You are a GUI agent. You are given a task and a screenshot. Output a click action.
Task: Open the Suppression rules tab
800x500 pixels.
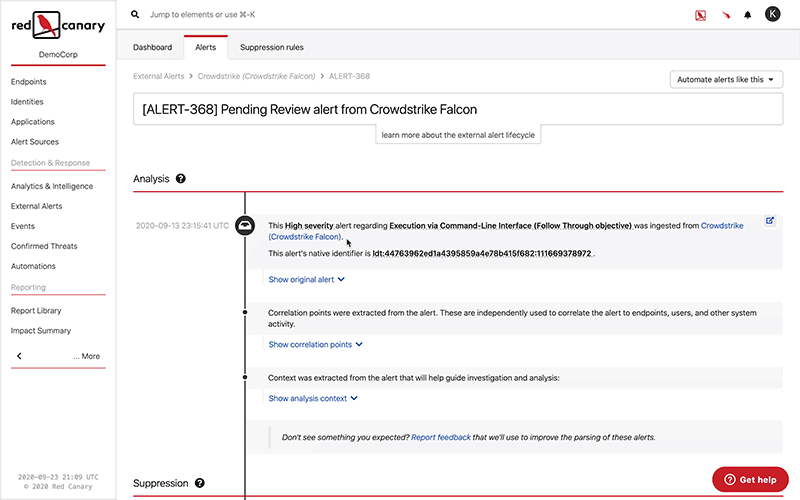(272, 47)
